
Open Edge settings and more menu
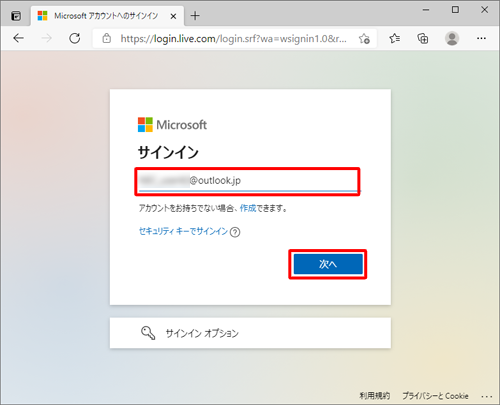click(x=481, y=39)
